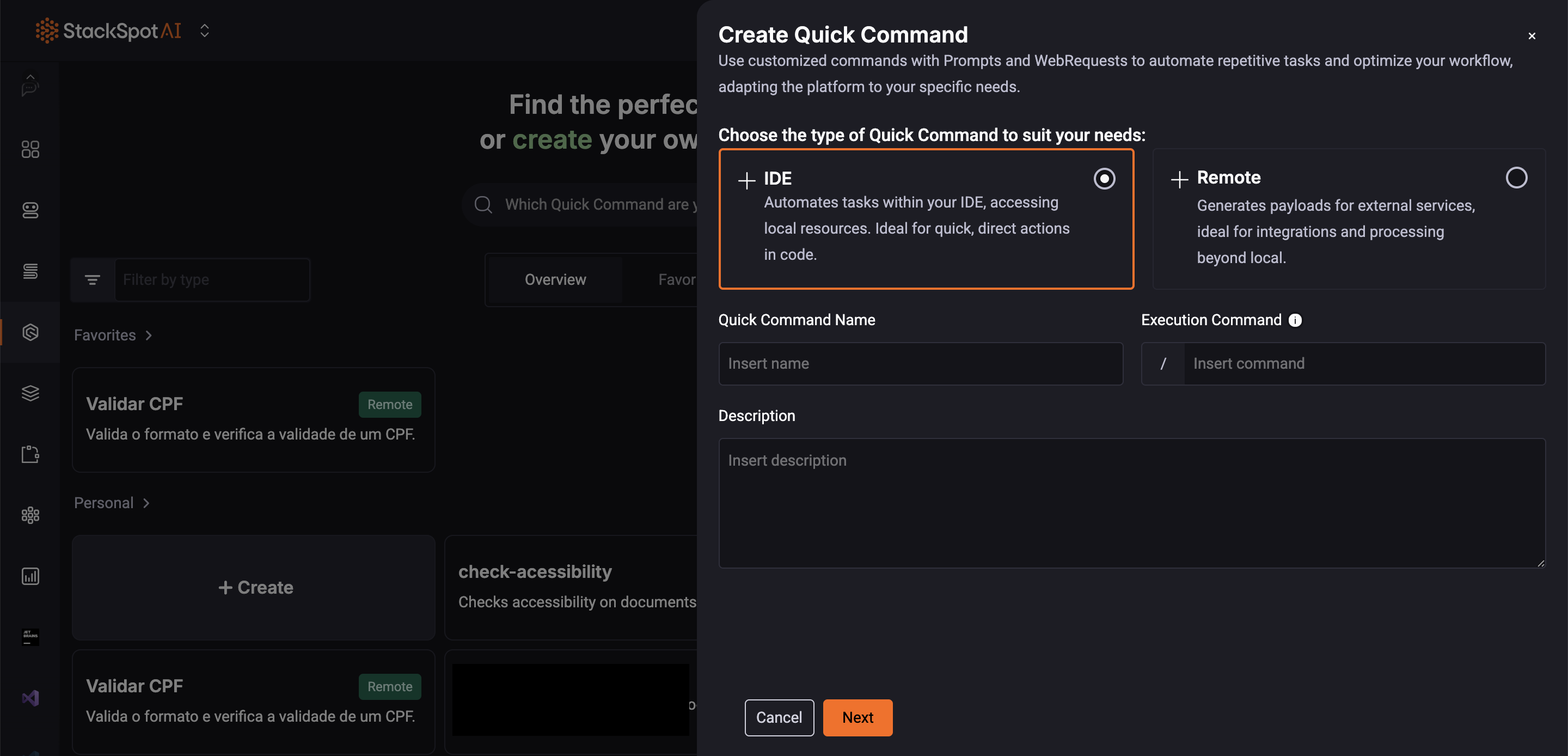
Task: Click the JetBrains icon in sidebar
Action: (x=30, y=637)
